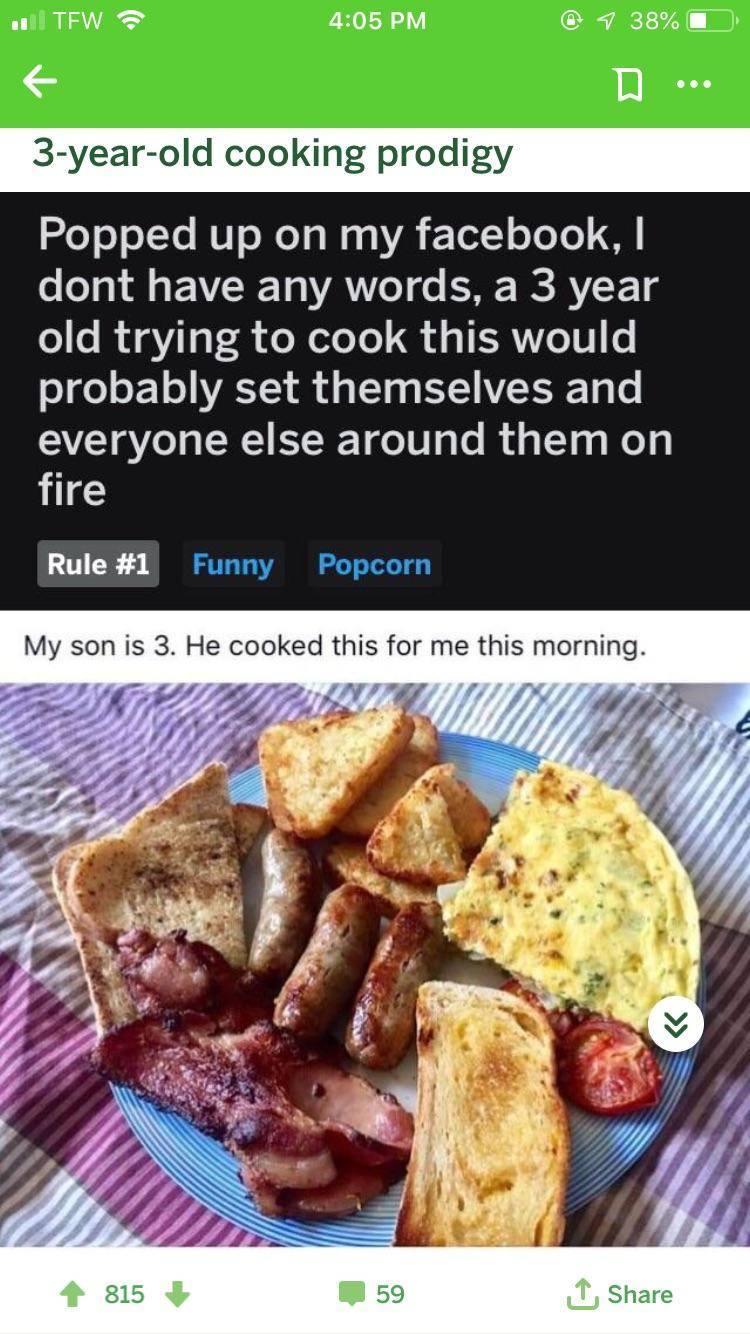
Task: Bookmark this post with the save icon
Action: [x=628, y=85]
